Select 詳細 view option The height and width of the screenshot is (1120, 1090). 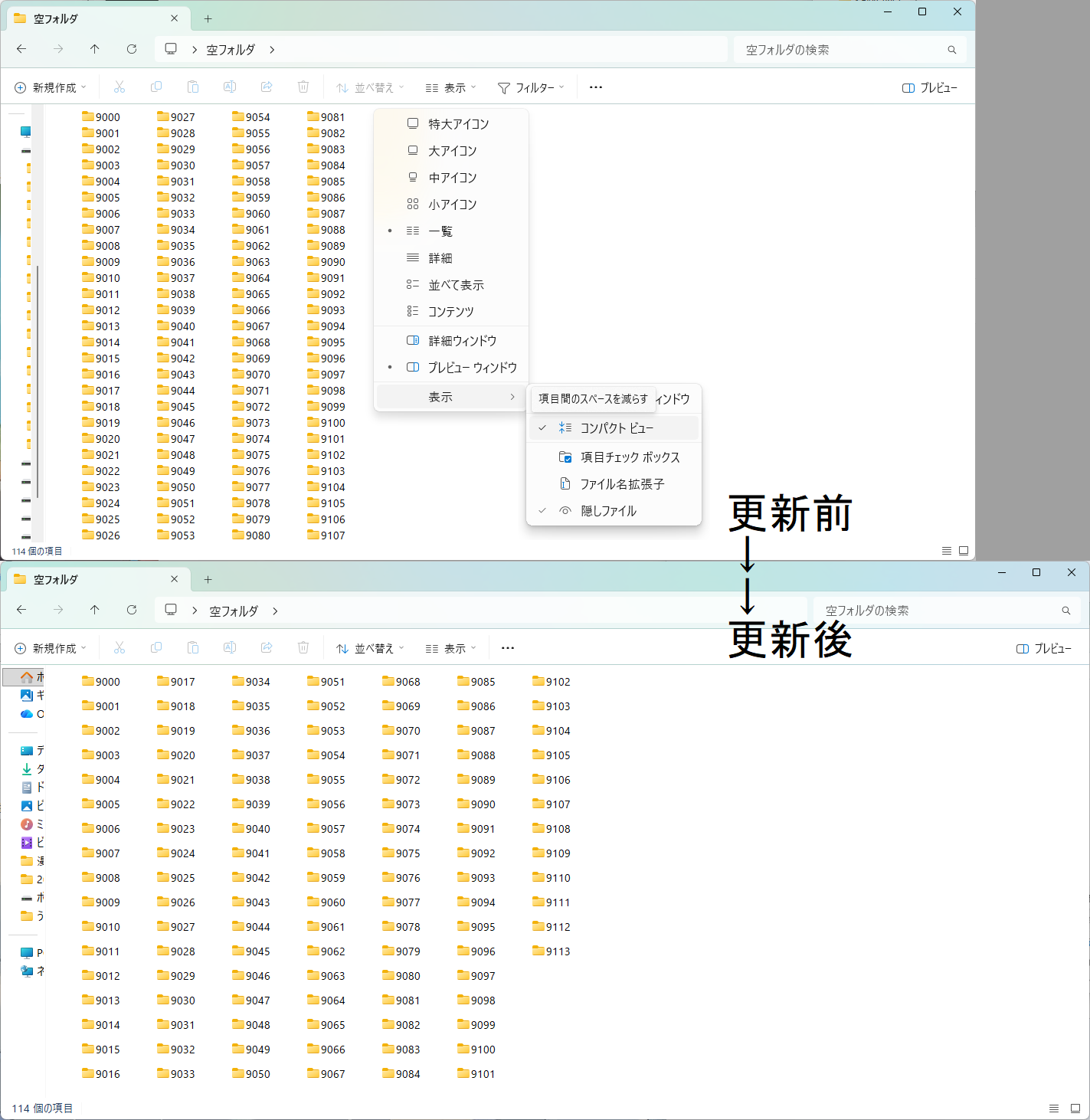point(451,258)
